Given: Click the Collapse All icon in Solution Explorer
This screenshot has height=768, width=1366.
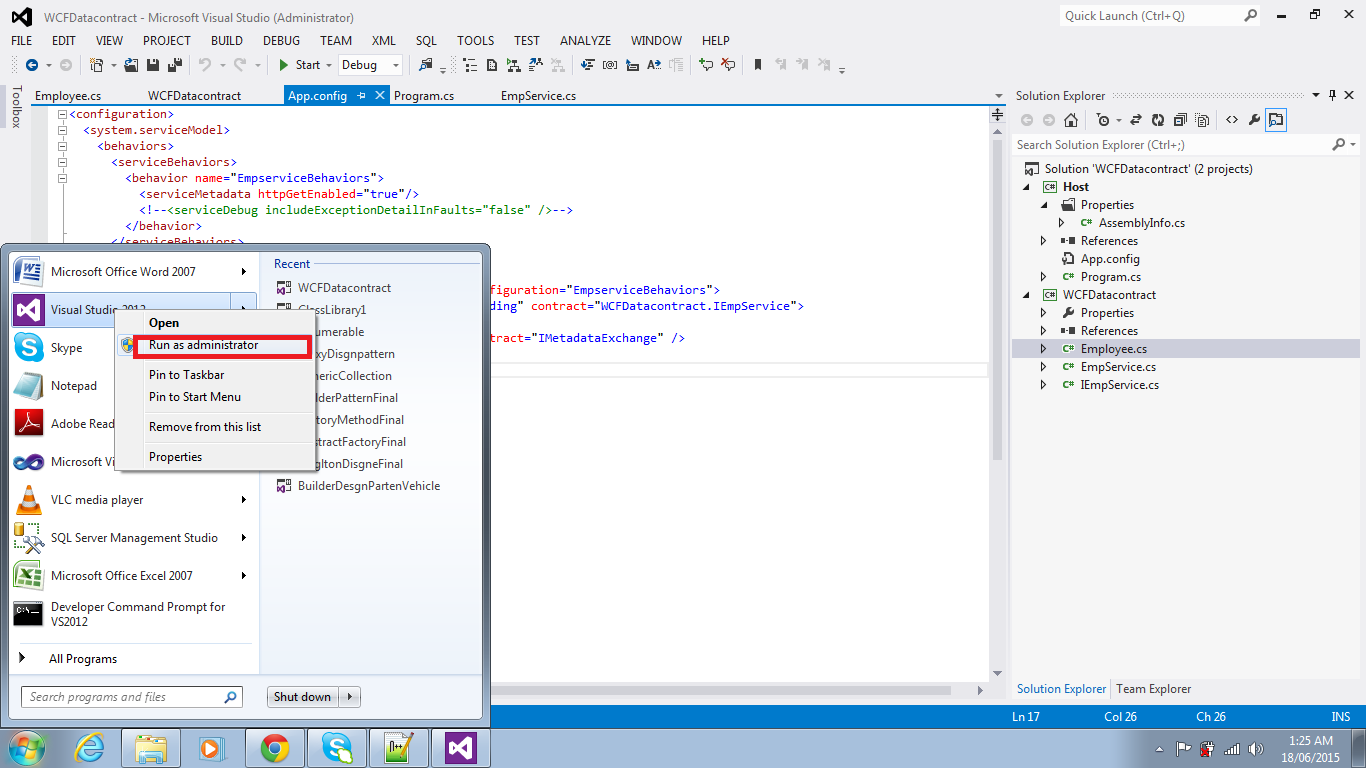Looking at the screenshot, I should [1180, 120].
